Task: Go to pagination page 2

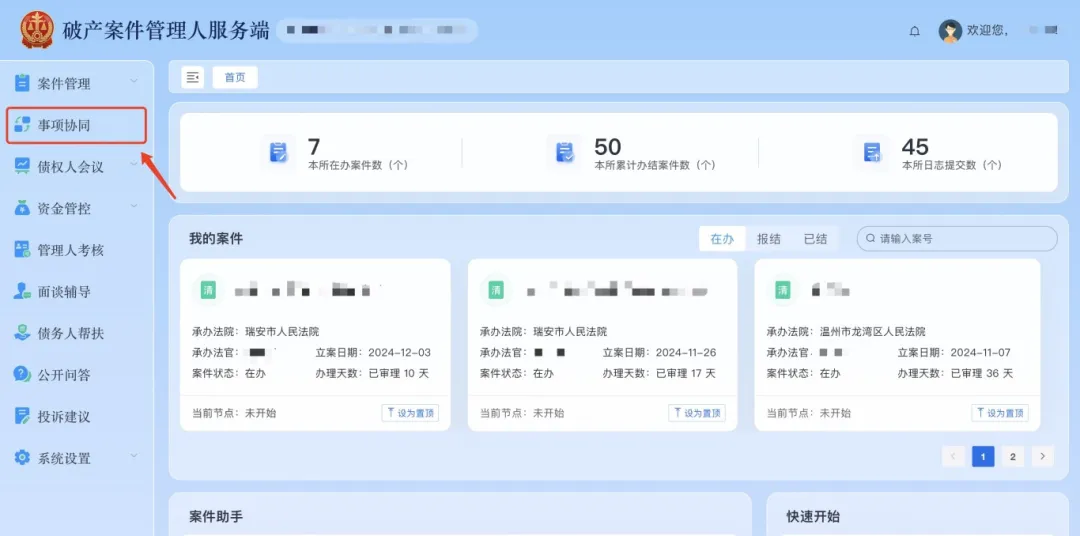Action: [1012, 456]
